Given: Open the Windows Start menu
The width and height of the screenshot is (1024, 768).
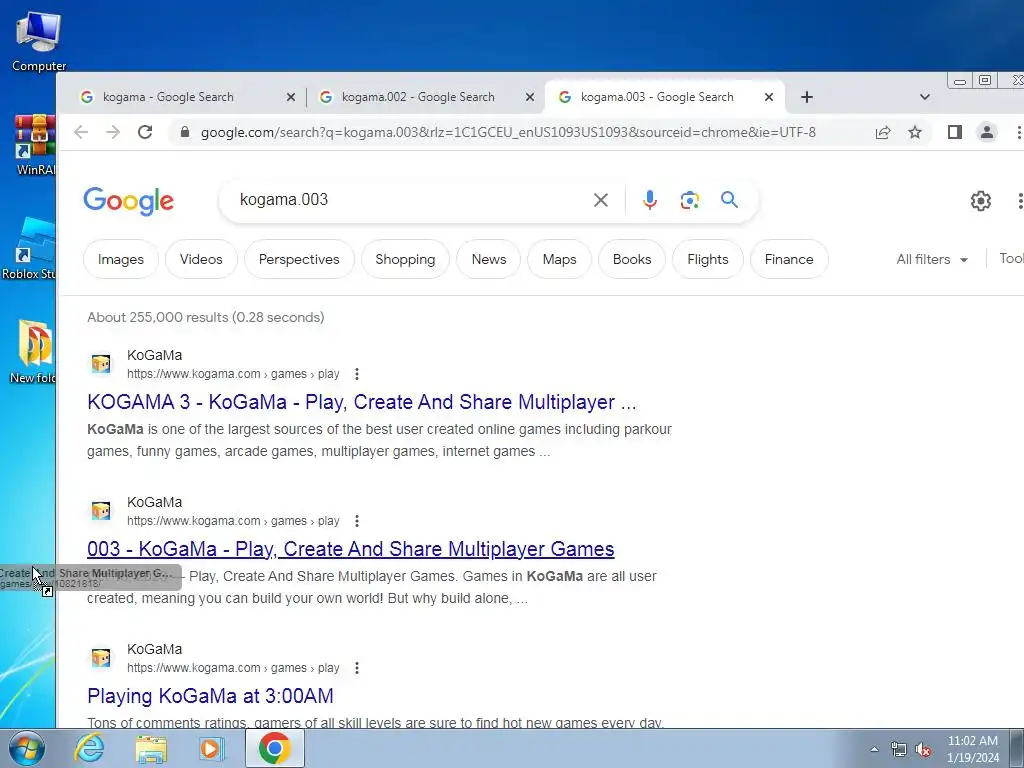Looking at the screenshot, I should click(26, 749).
